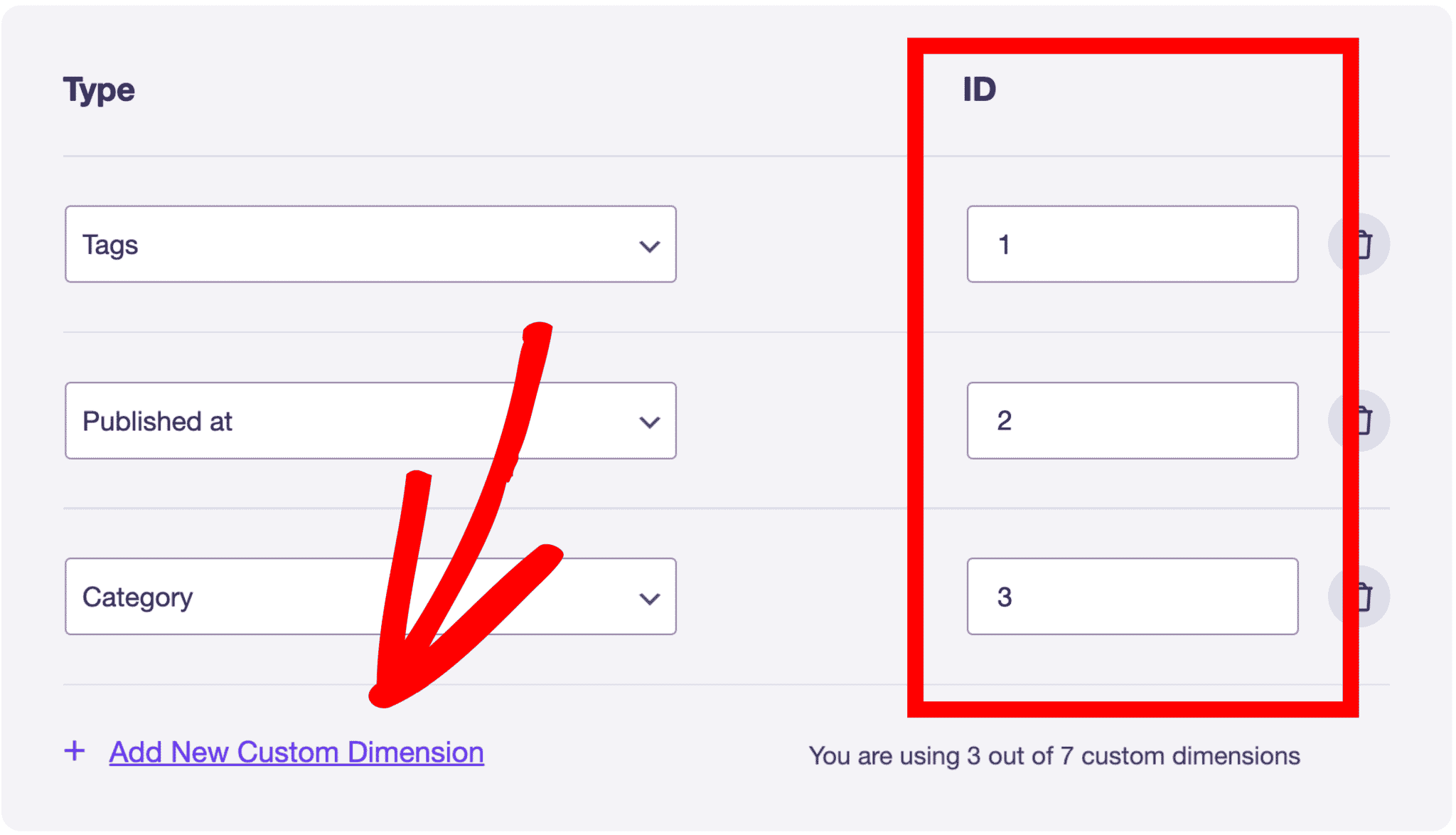
Task: Click the ID input showing 3
Action: pos(1132,597)
